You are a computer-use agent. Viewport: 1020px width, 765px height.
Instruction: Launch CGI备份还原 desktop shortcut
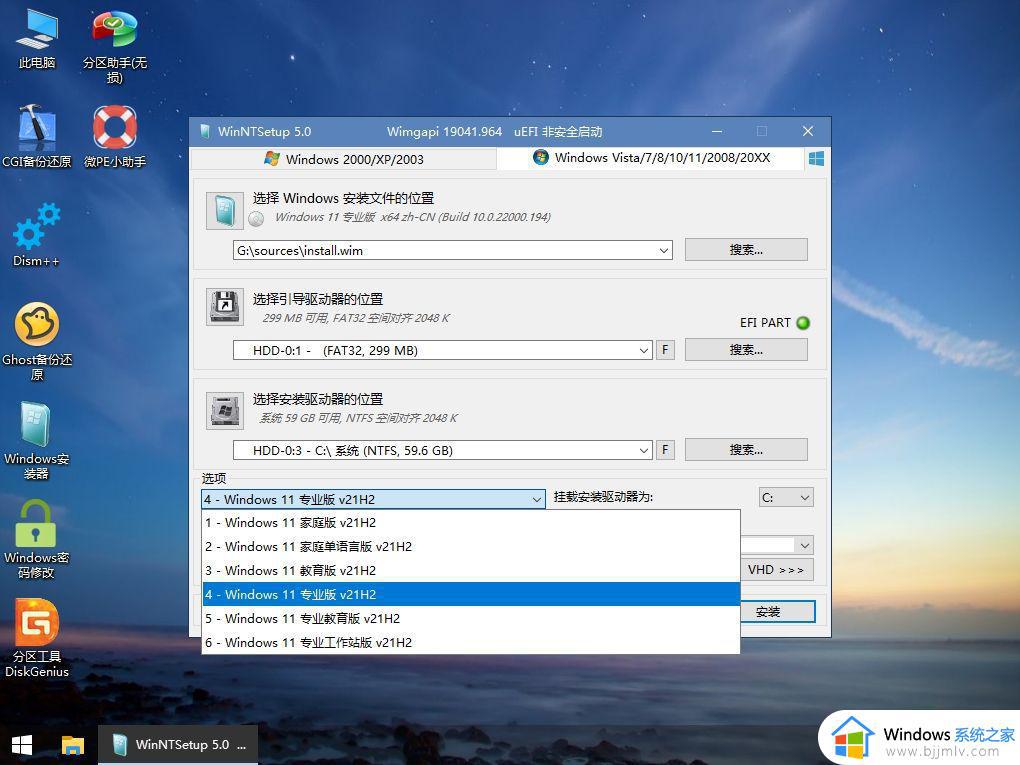(37, 135)
